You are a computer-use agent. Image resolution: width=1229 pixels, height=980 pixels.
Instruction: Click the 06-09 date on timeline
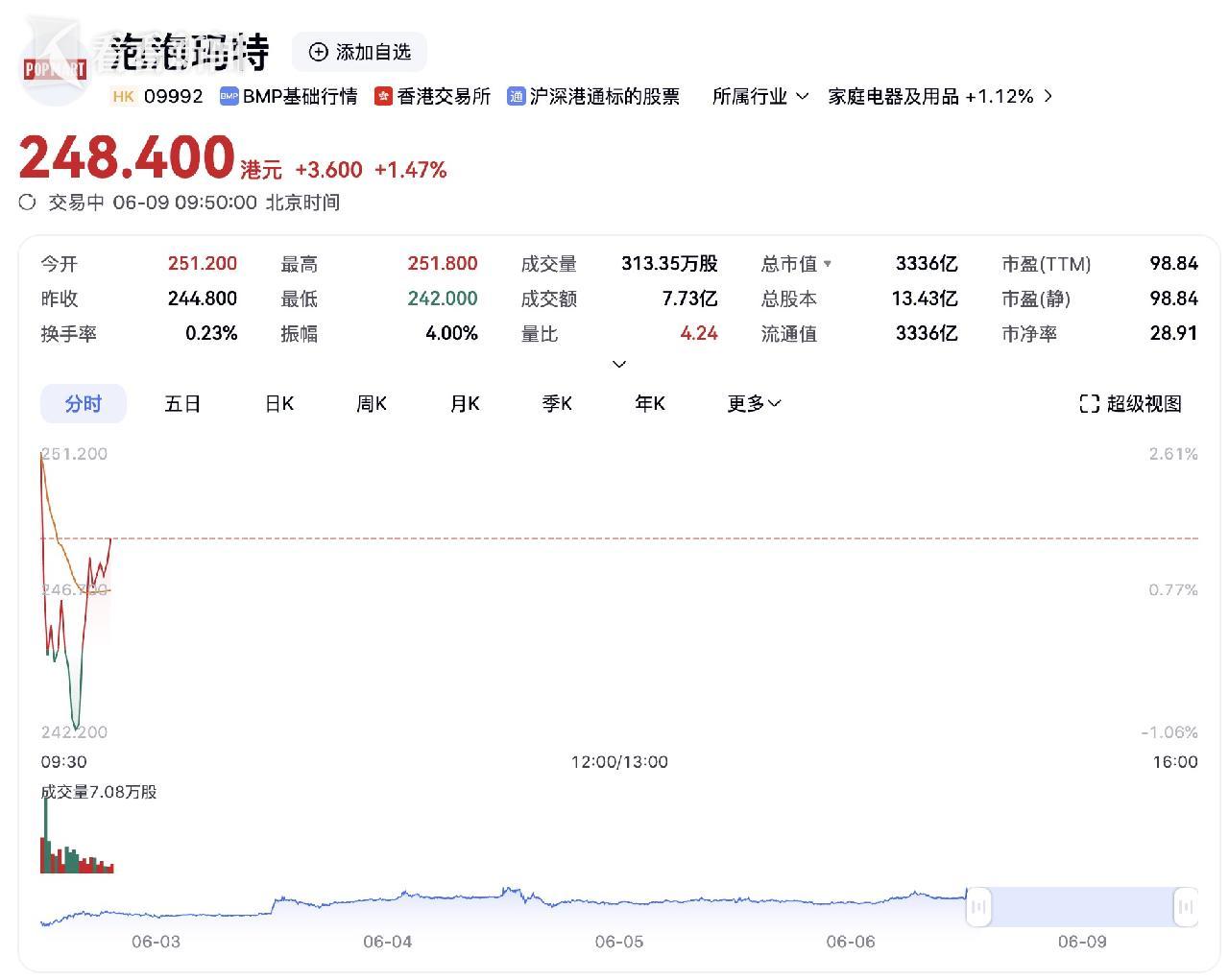click(x=1082, y=942)
